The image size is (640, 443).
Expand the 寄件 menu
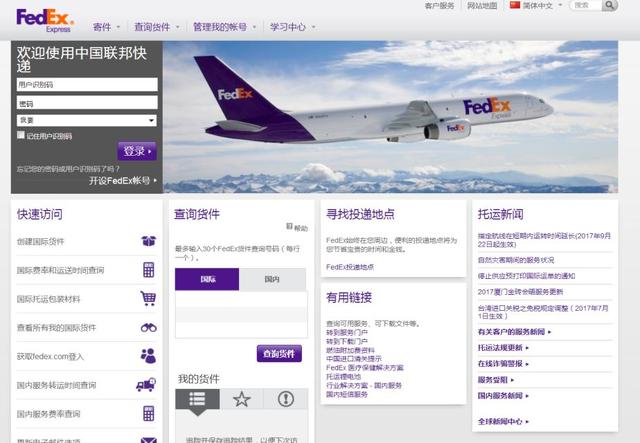point(106,27)
